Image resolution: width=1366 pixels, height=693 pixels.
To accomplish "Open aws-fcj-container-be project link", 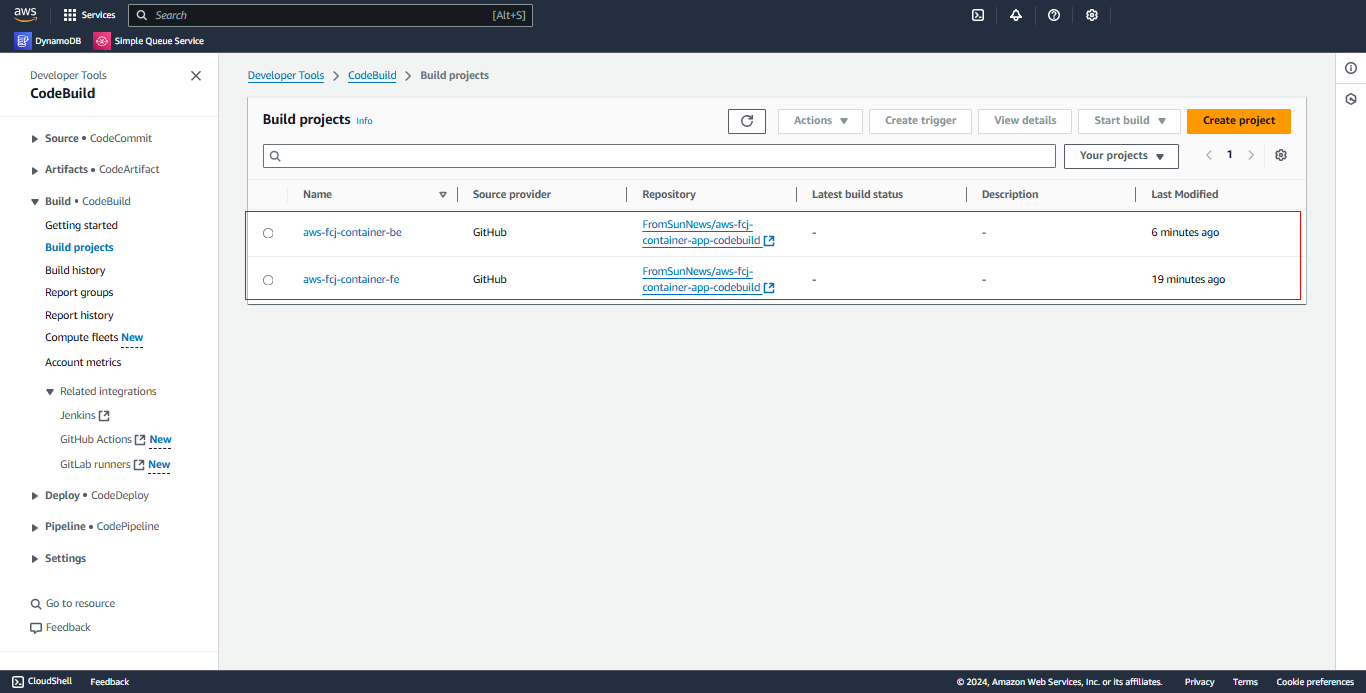I will click(352, 233).
